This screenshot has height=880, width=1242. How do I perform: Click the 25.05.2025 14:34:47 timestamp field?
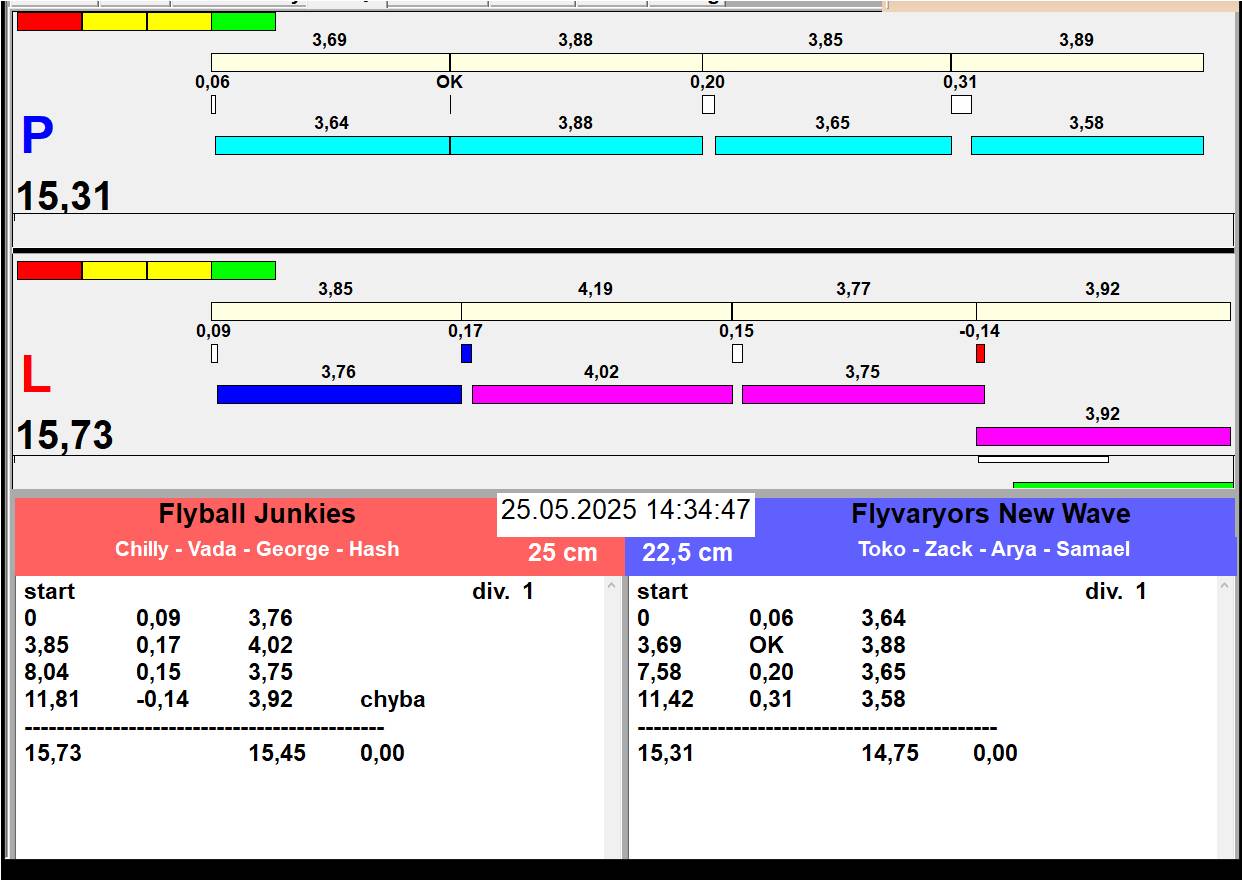tap(625, 510)
